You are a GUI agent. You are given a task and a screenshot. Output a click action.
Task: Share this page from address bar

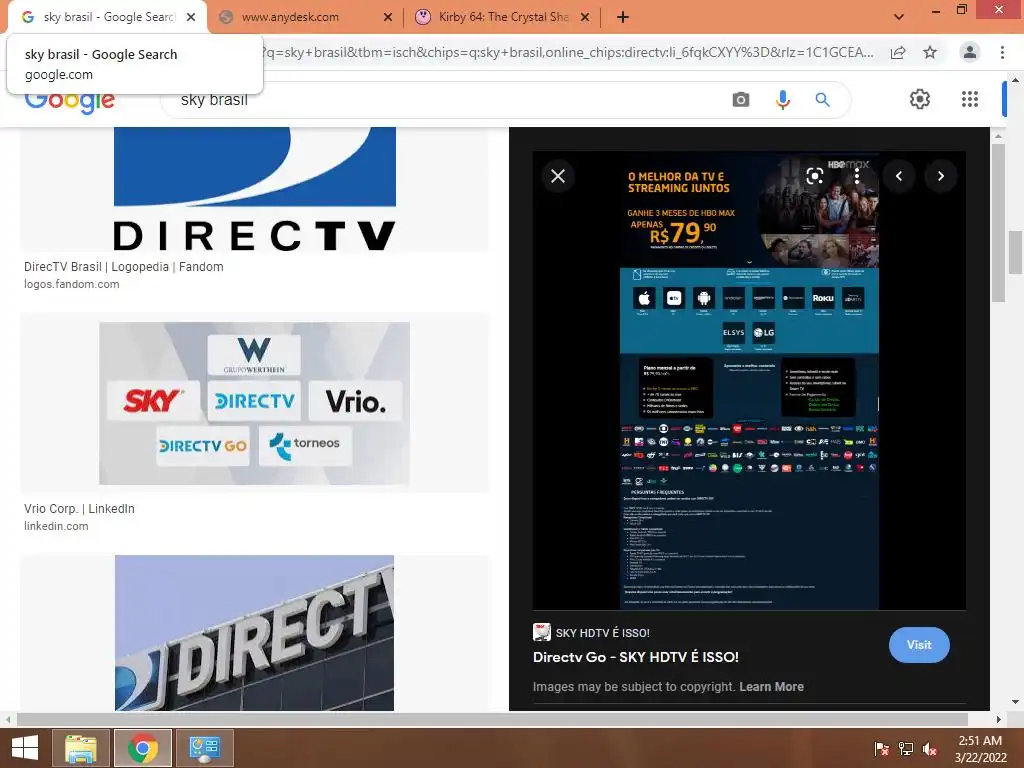click(898, 52)
